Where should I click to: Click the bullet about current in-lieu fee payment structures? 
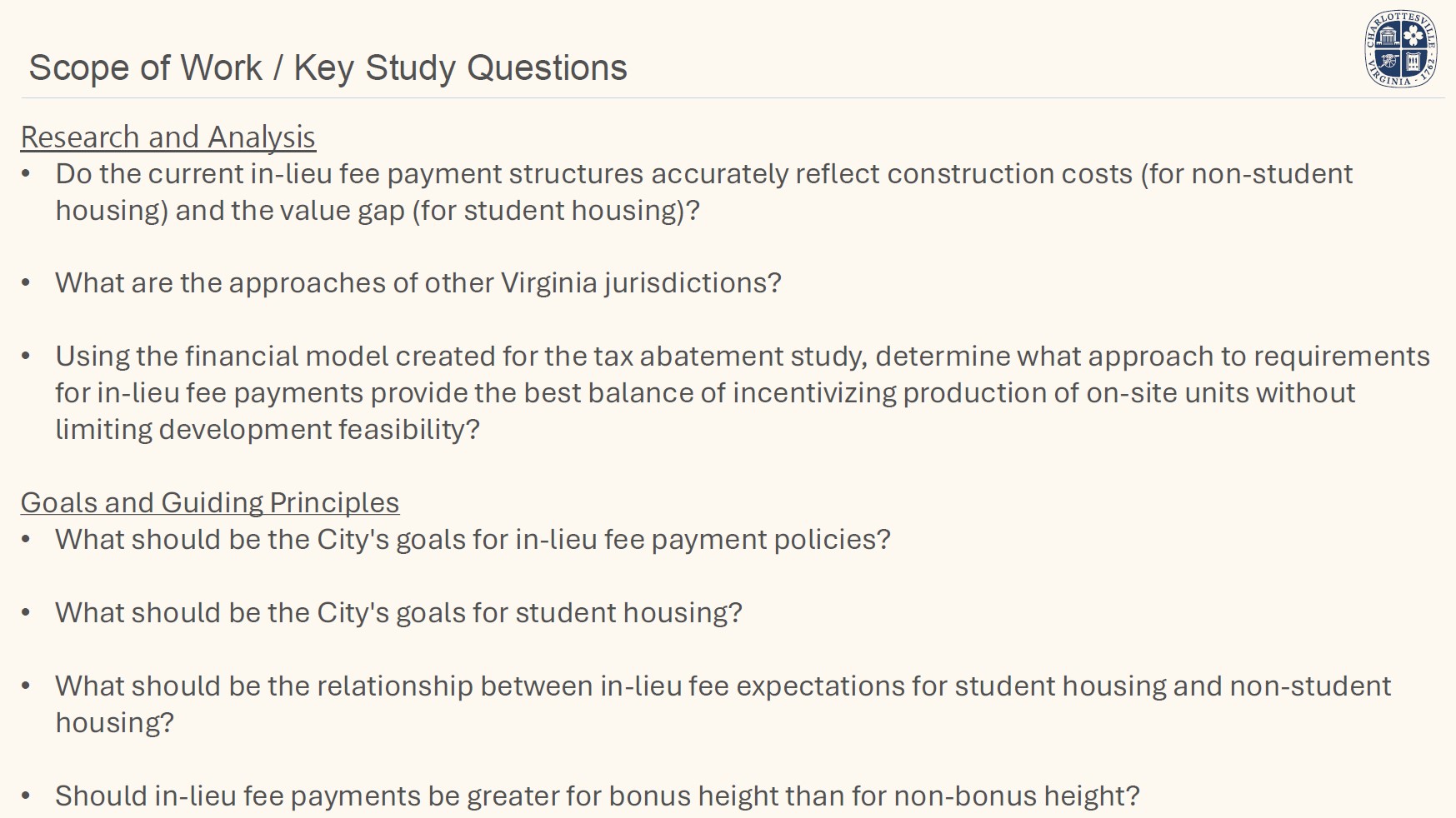coord(703,174)
